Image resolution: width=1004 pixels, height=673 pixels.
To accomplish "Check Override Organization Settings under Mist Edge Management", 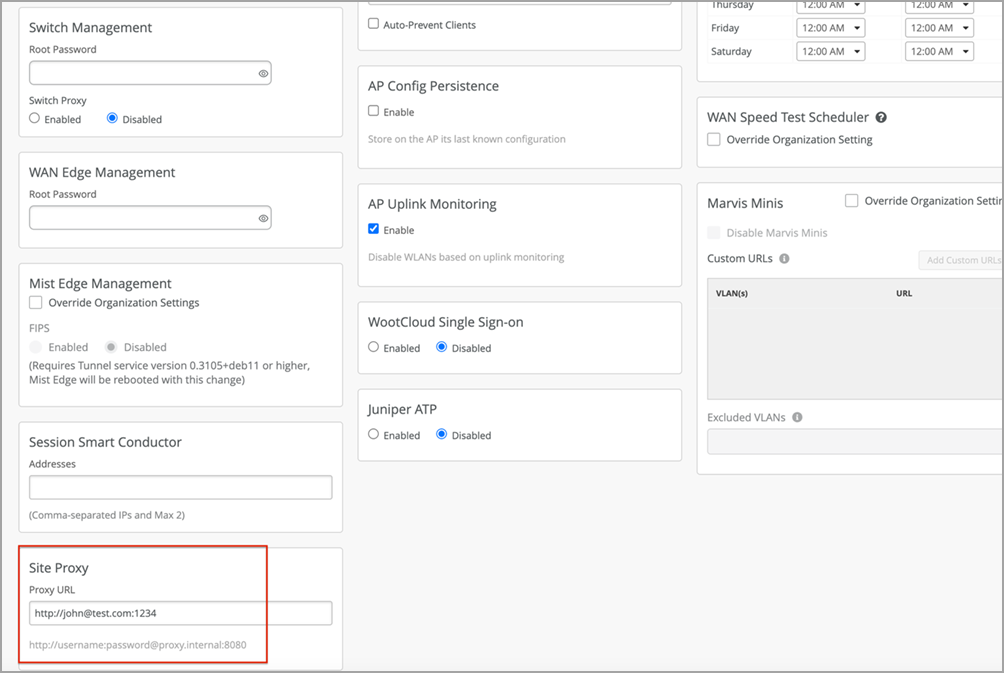I will click(x=36, y=303).
